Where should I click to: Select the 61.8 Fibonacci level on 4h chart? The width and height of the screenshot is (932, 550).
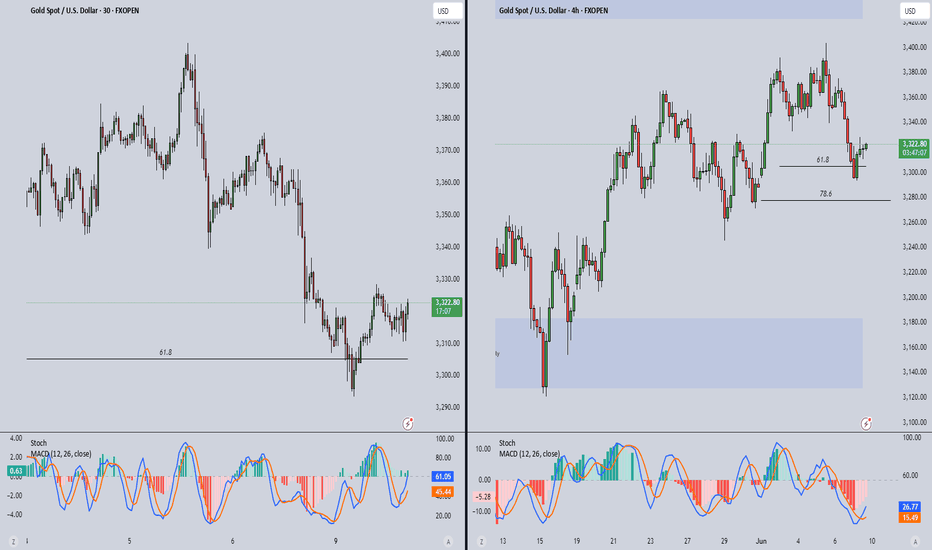[x=823, y=166]
